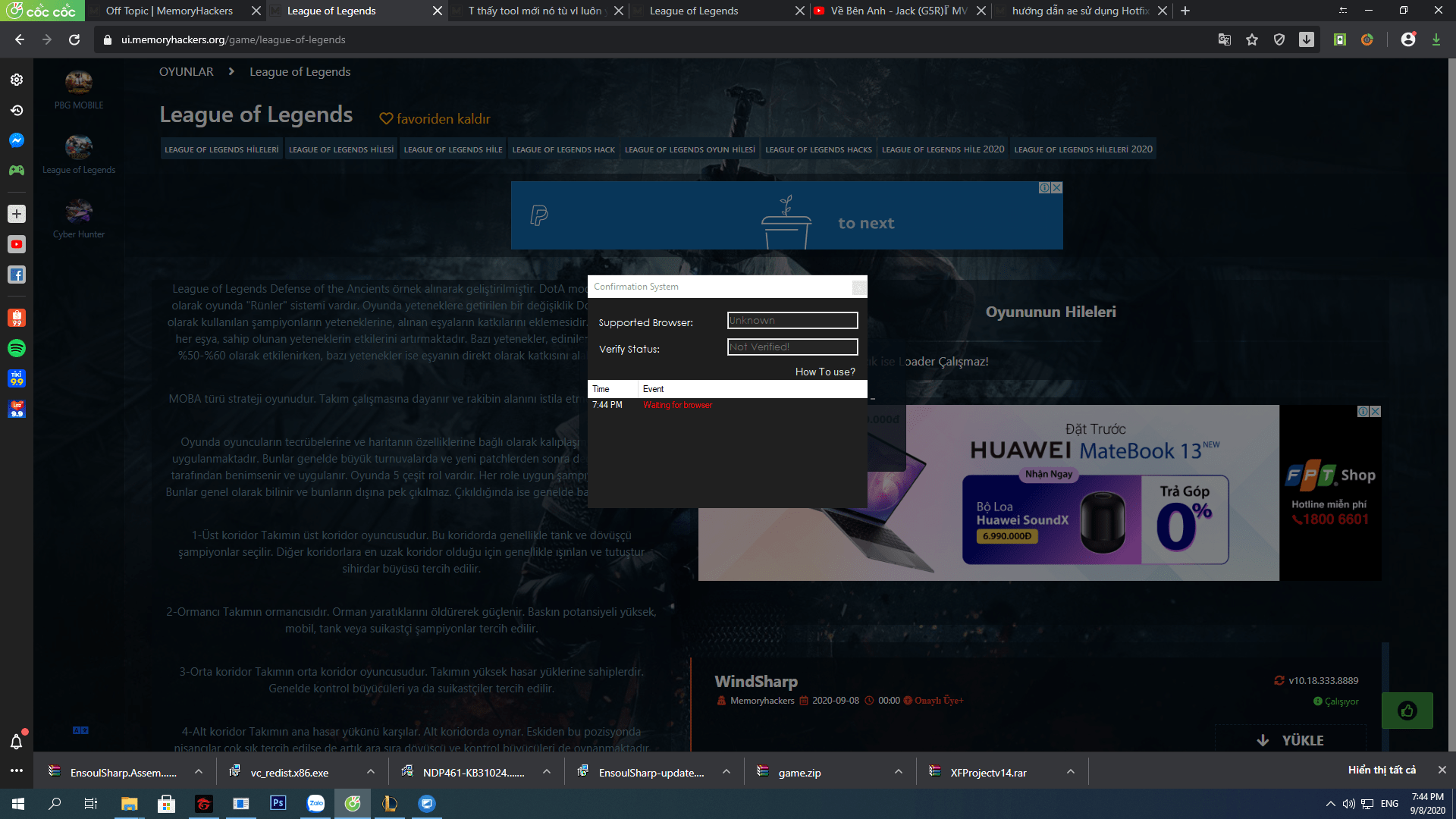This screenshot has height=819, width=1456.
Task: Close the Huawei MateBook advertisement
Action: tap(1375, 411)
